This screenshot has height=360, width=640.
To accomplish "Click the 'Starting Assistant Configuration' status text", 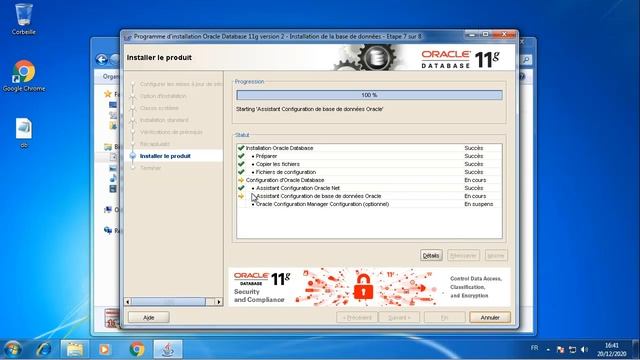I will 309,109.
